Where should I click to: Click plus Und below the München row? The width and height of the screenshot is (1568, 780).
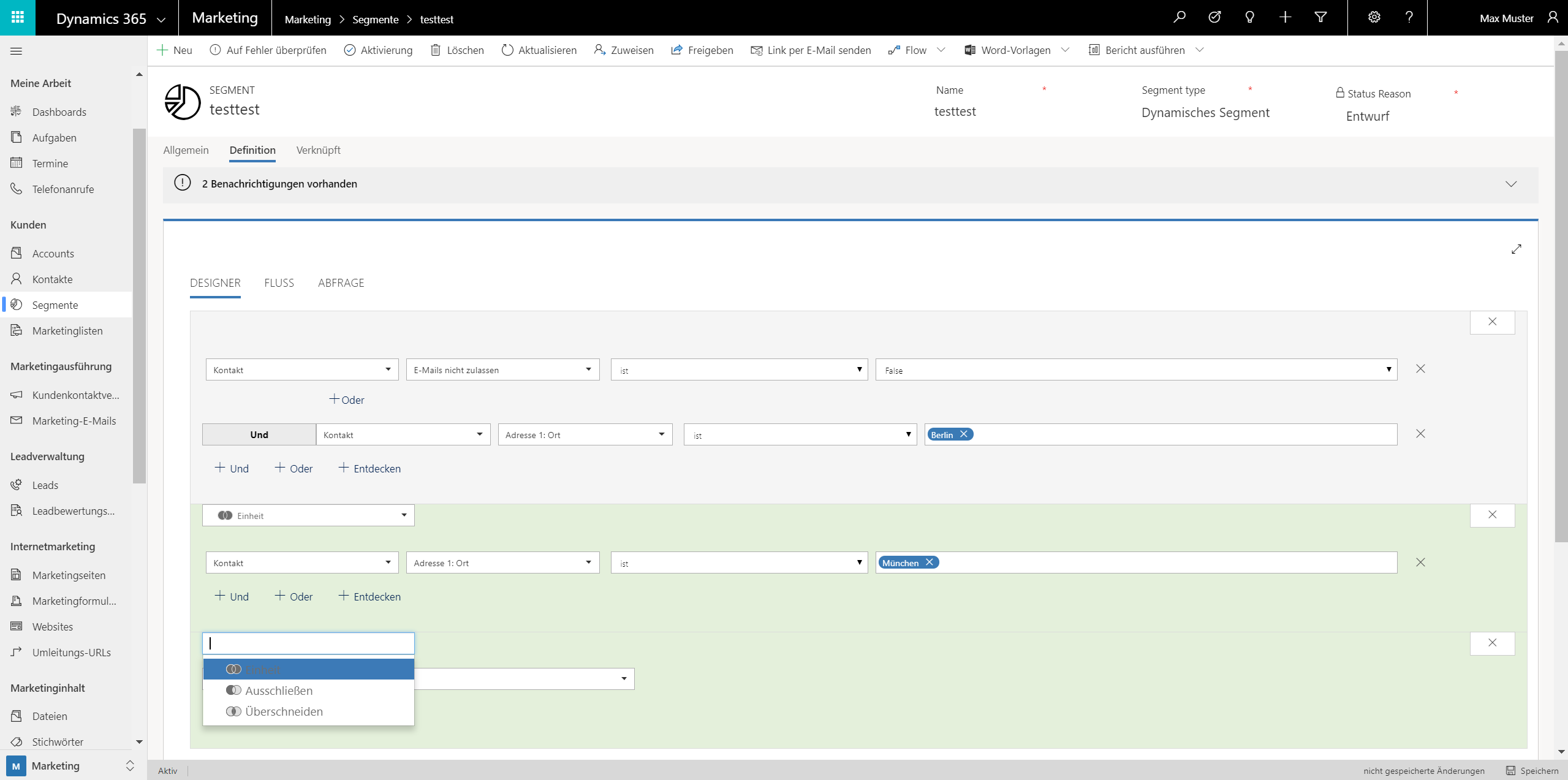pos(232,597)
